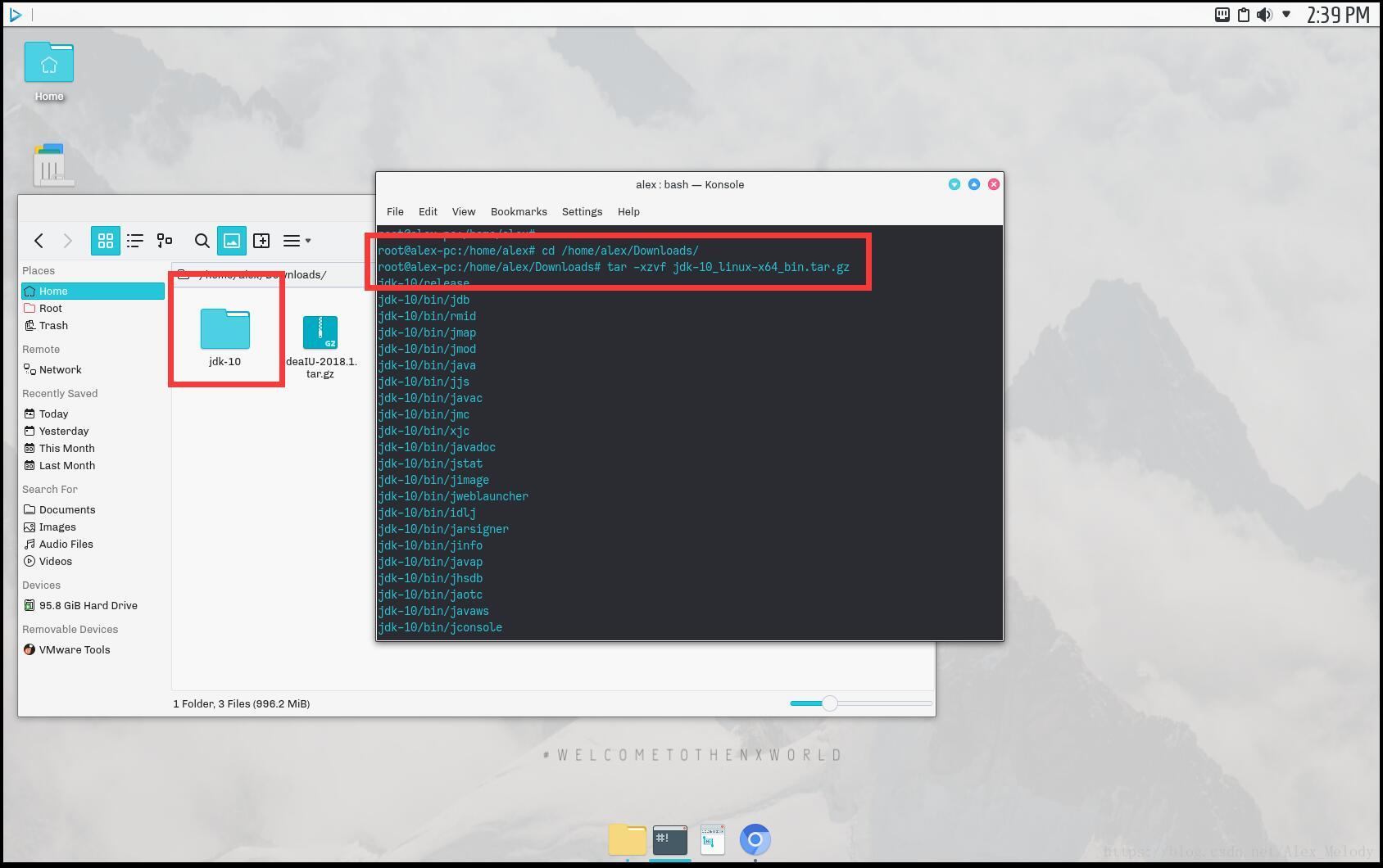
Task: Open the application launcher in top panel
Action: tap(15, 14)
